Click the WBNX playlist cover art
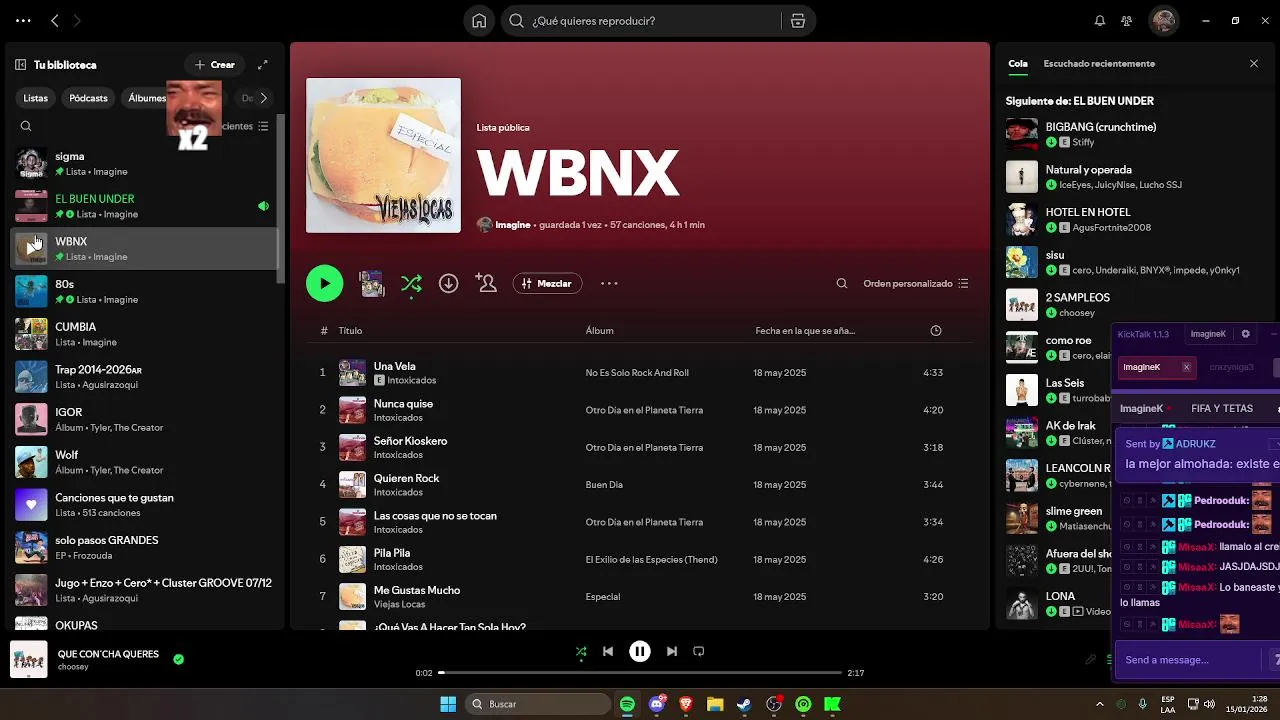 pos(383,155)
